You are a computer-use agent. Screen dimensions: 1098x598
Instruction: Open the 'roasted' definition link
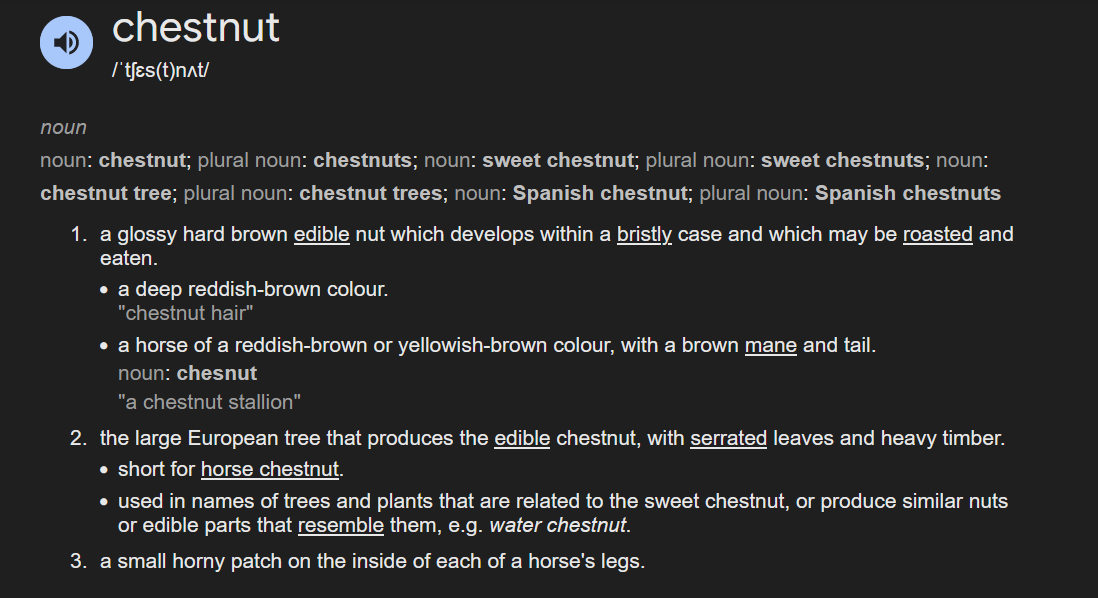coord(938,234)
